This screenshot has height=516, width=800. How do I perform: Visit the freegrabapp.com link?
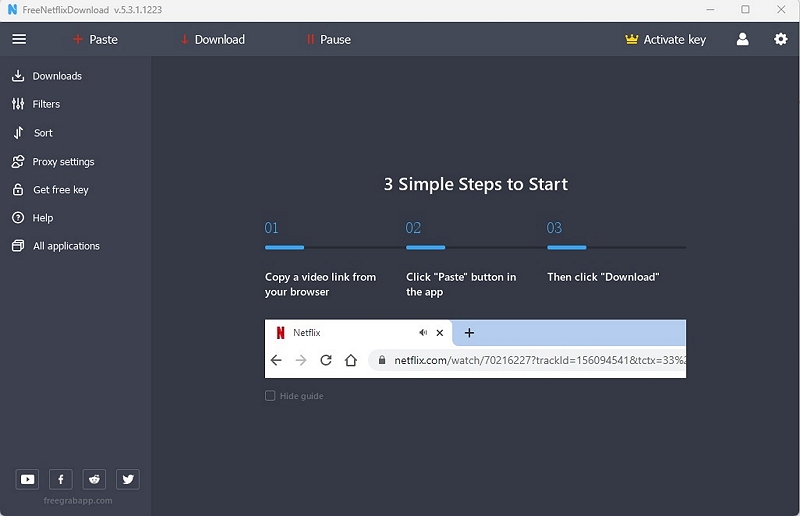pyautogui.click(x=78, y=501)
